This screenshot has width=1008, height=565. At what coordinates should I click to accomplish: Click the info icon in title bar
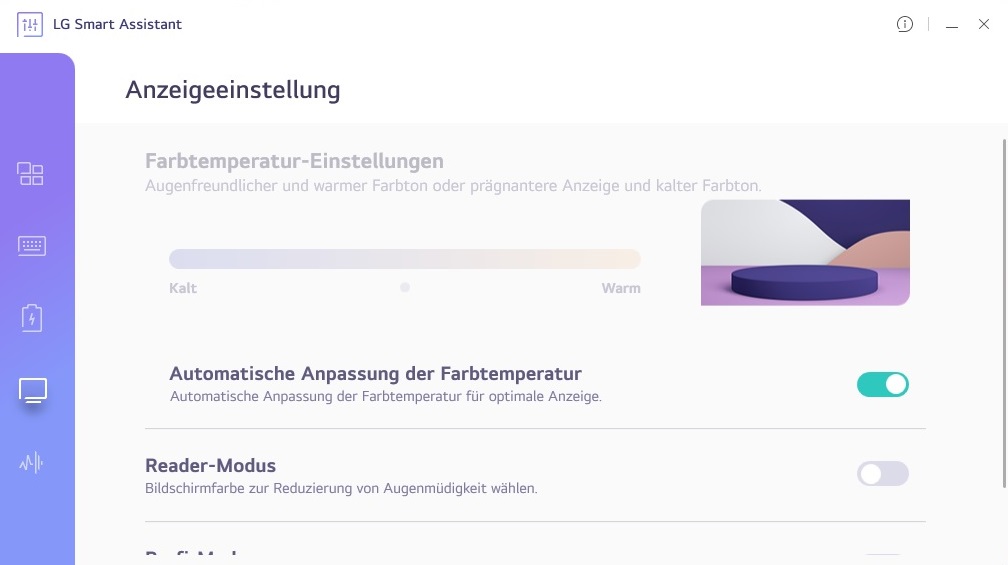click(x=905, y=24)
